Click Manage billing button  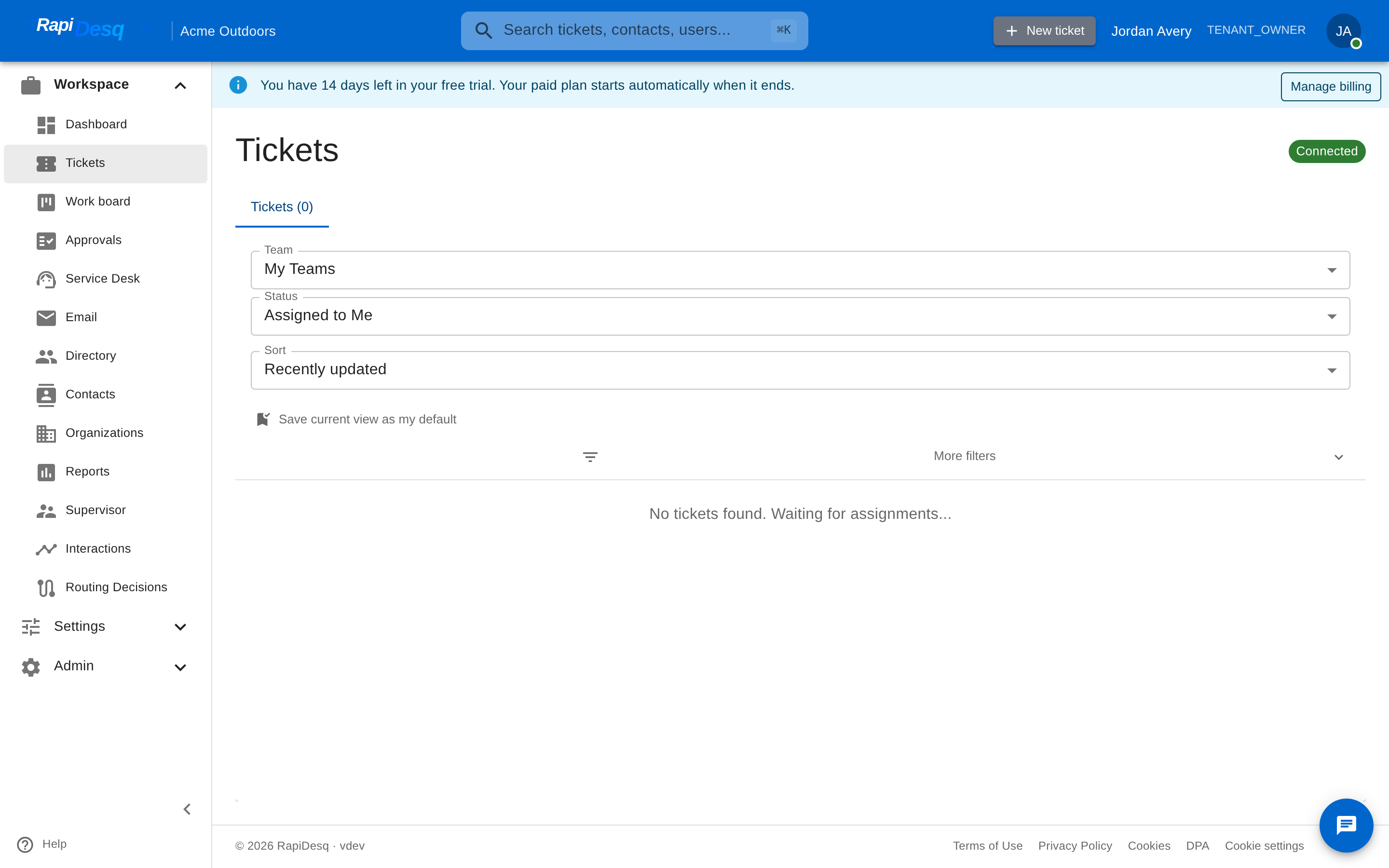click(1331, 87)
